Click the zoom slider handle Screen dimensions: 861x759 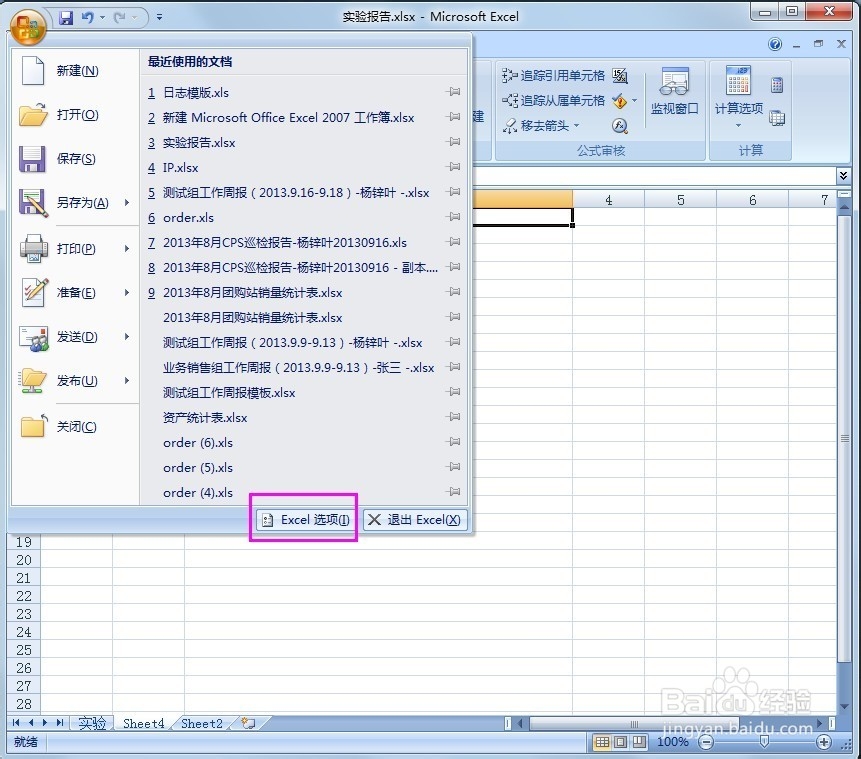[x=764, y=742]
